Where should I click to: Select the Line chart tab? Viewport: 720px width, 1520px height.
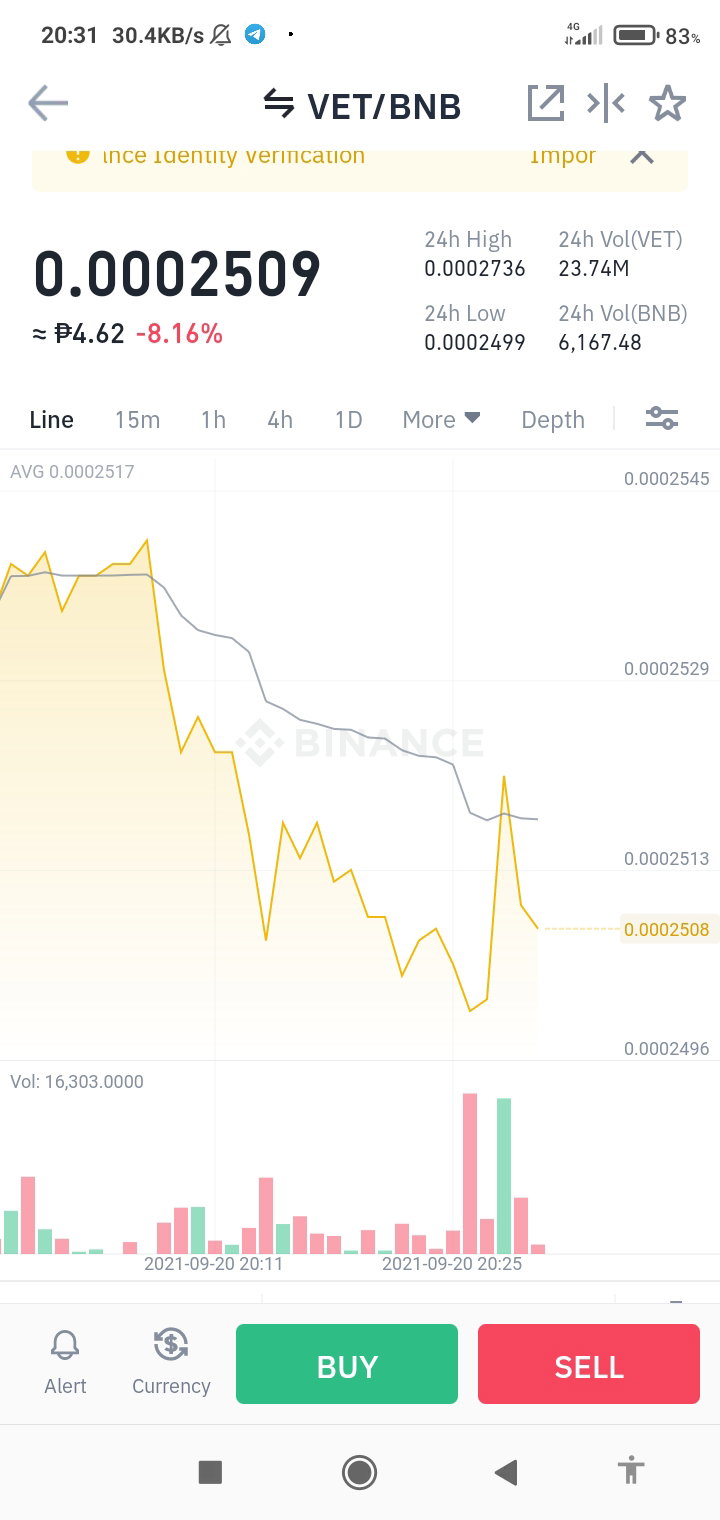click(52, 420)
